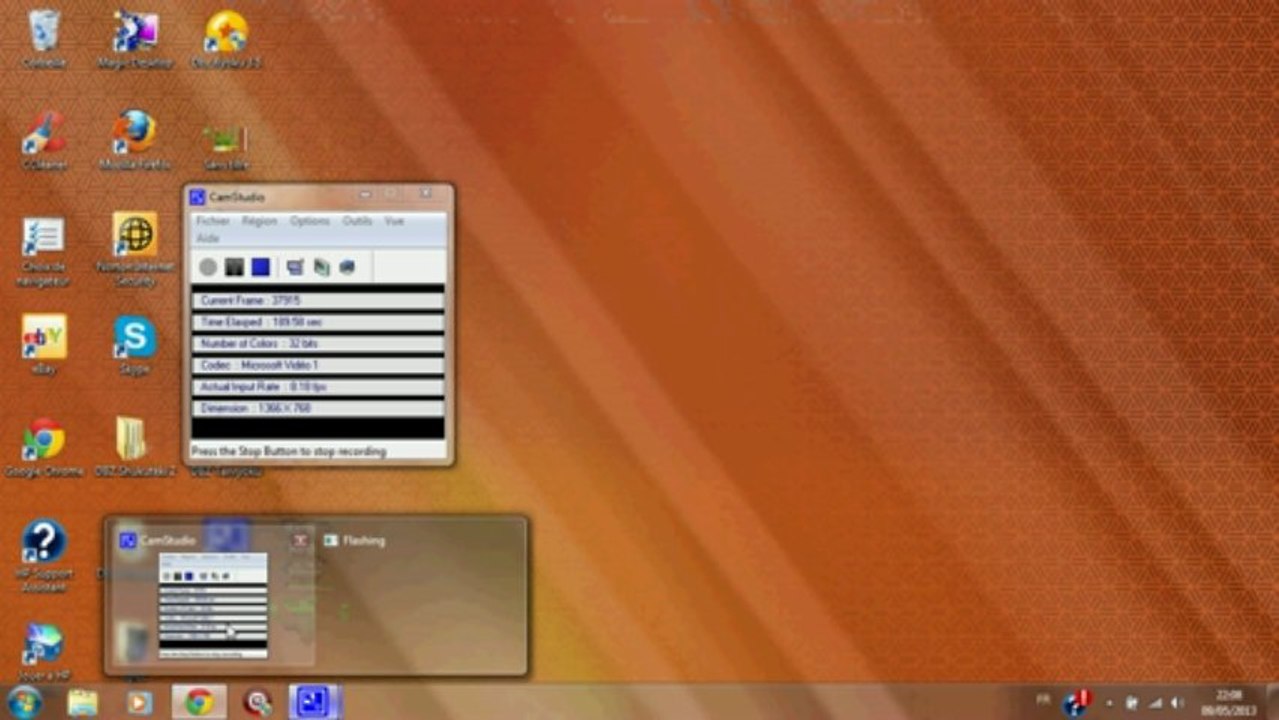Click the star ball desktop icon

click(x=226, y=39)
